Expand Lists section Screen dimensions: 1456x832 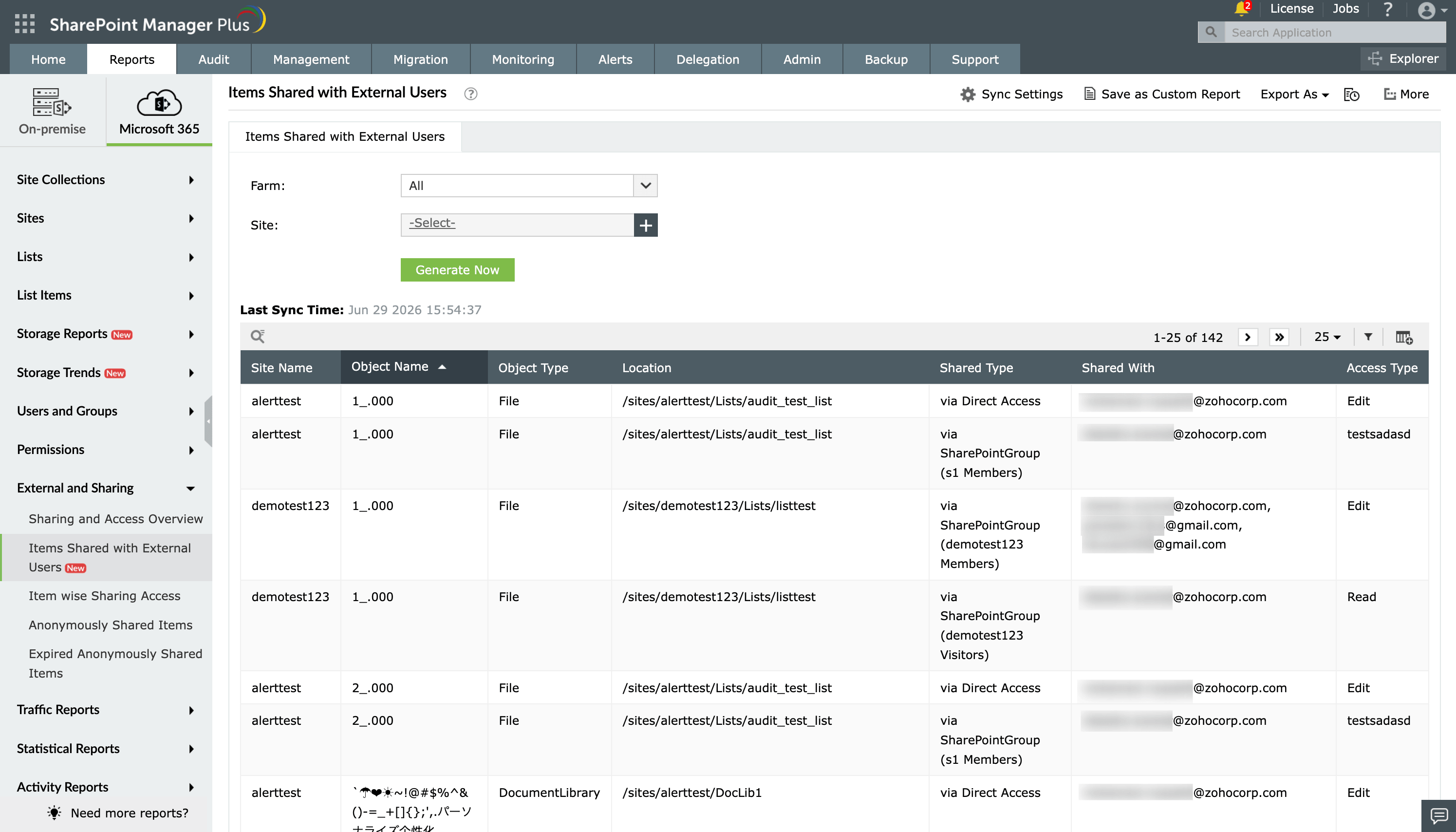coord(106,257)
